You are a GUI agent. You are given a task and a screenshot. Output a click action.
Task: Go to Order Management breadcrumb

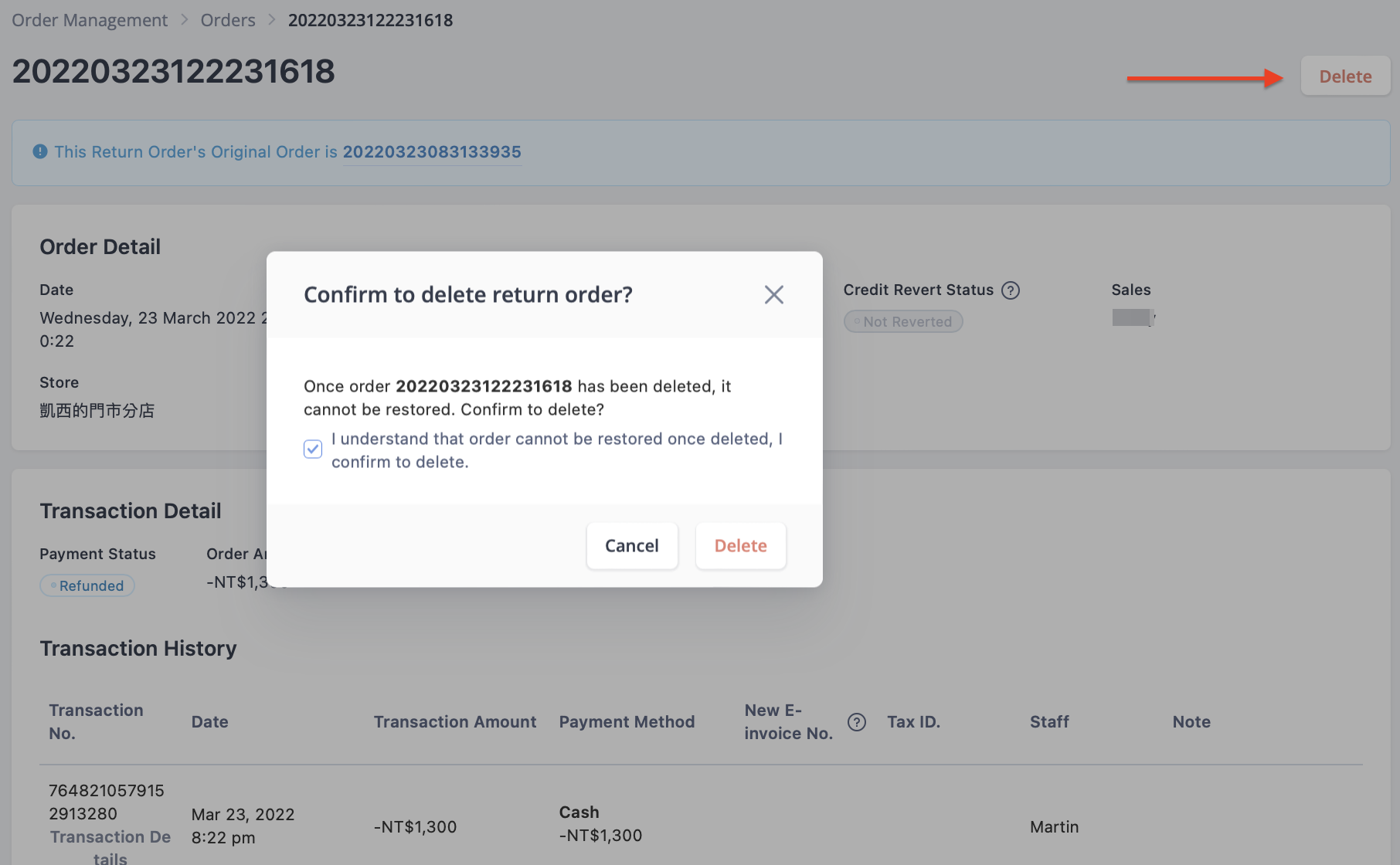90,20
